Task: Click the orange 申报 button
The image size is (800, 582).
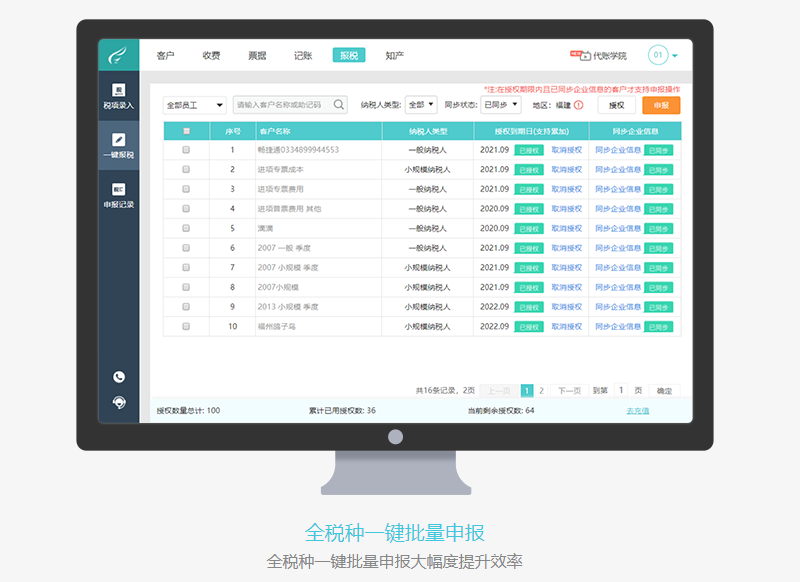Action: pyautogui.click(x=661, y=105)
